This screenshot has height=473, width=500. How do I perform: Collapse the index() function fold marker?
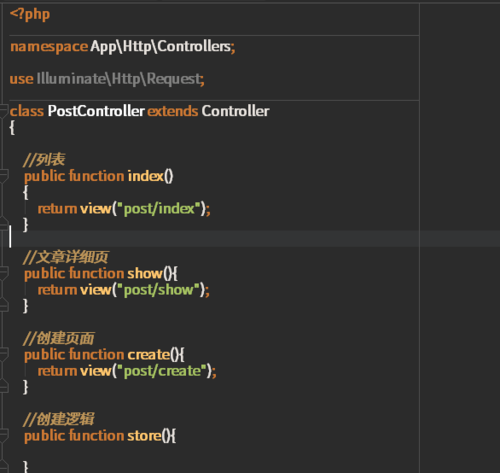point(3,175)
